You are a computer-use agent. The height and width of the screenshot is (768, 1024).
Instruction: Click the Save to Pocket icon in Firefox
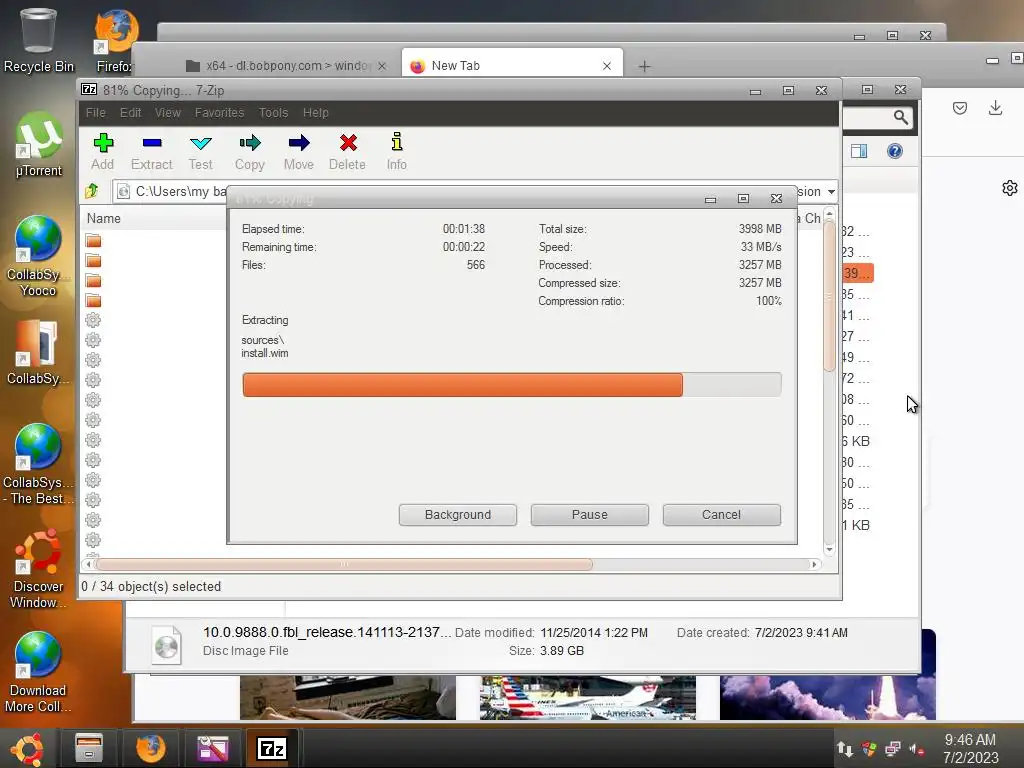(959, 108)
